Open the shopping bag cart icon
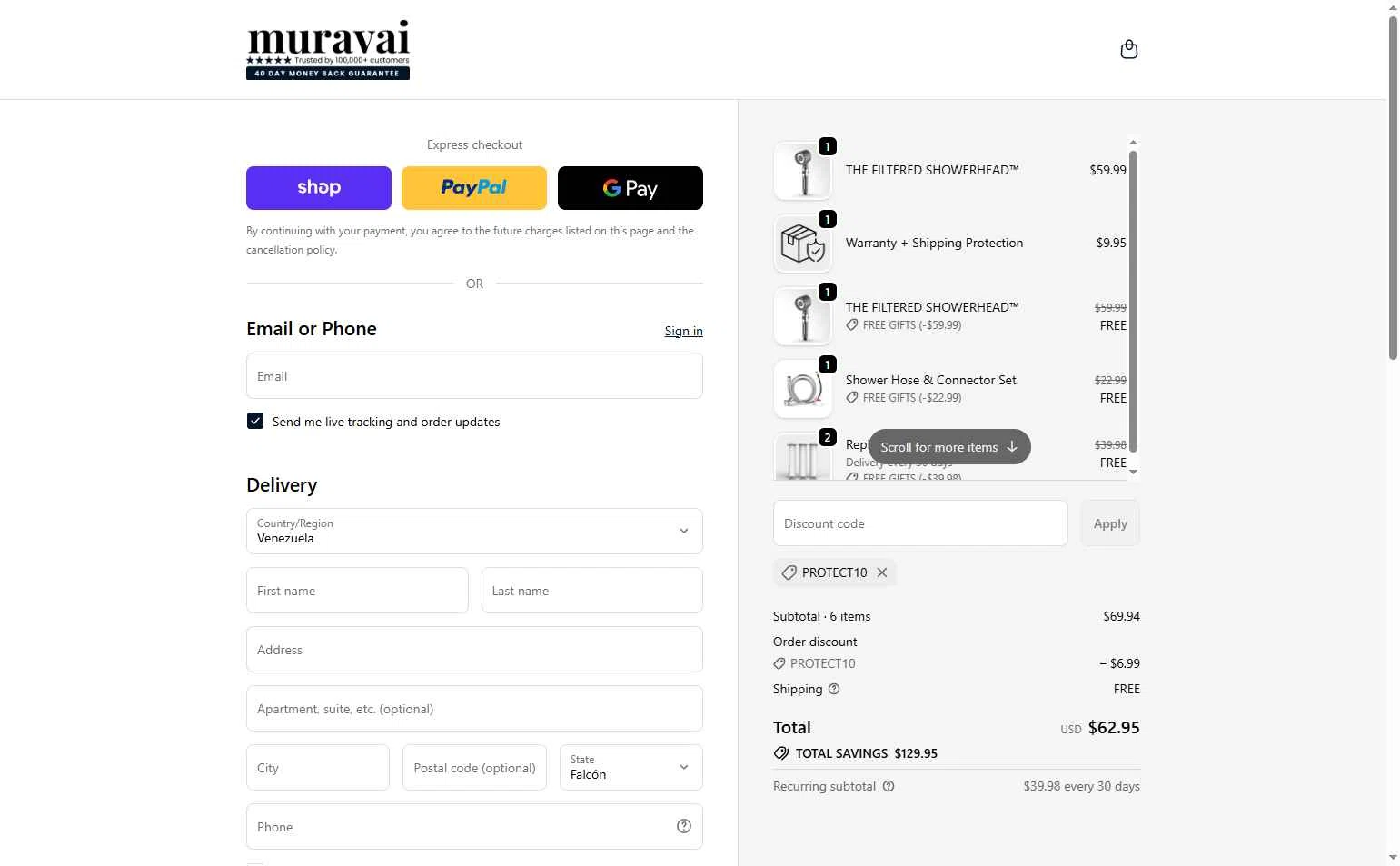The image size is (1400, 866). point(1129,49)
